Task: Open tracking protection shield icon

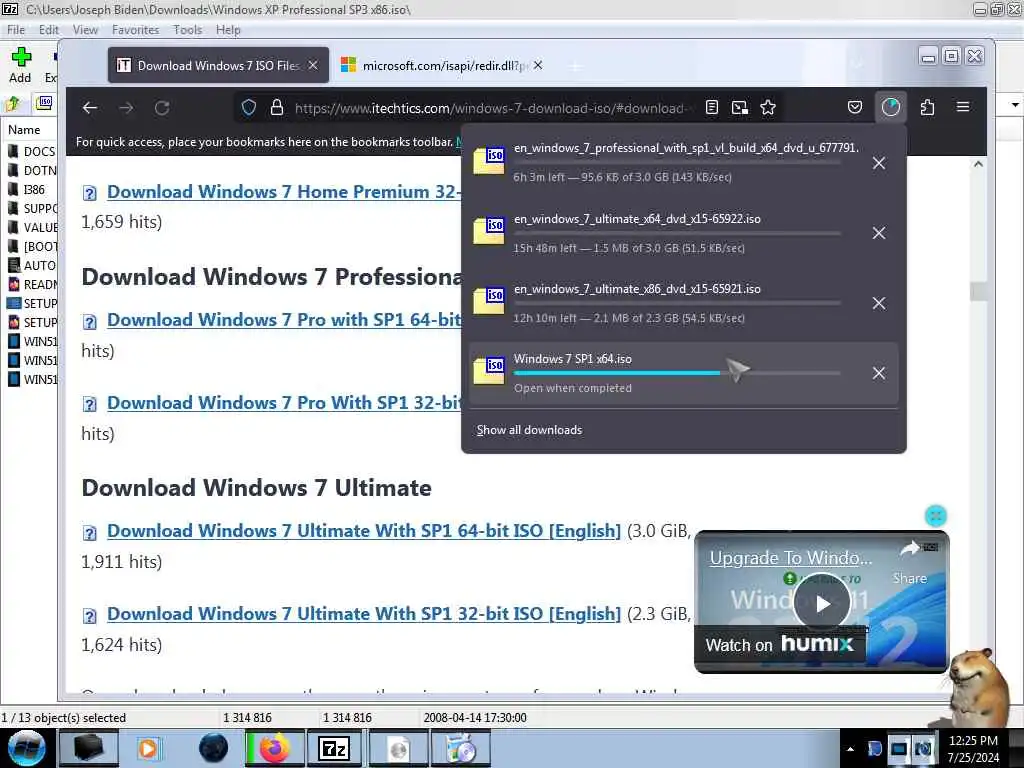Action: point(249,108)
